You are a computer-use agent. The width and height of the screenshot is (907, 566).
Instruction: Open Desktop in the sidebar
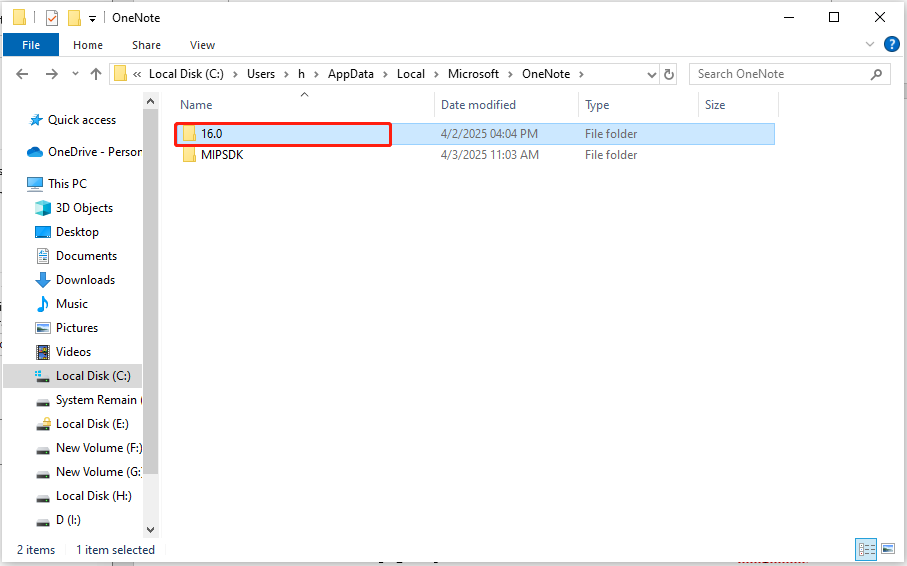[67, 231]
